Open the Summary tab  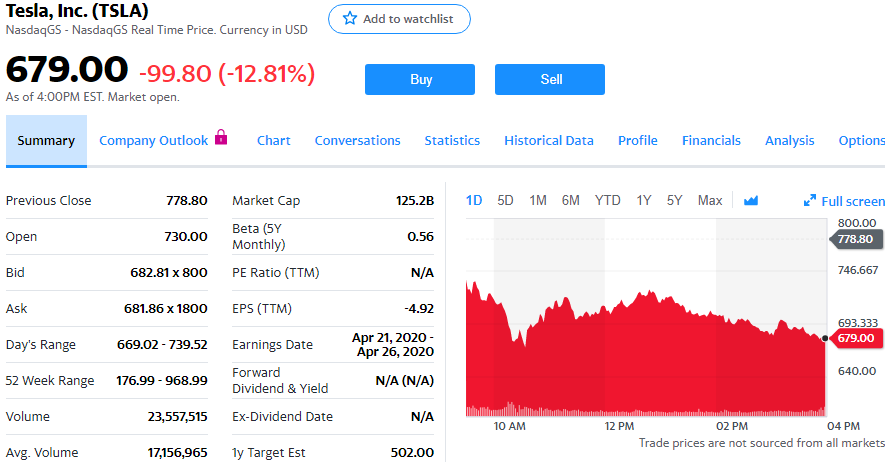[x=46, y=141]
